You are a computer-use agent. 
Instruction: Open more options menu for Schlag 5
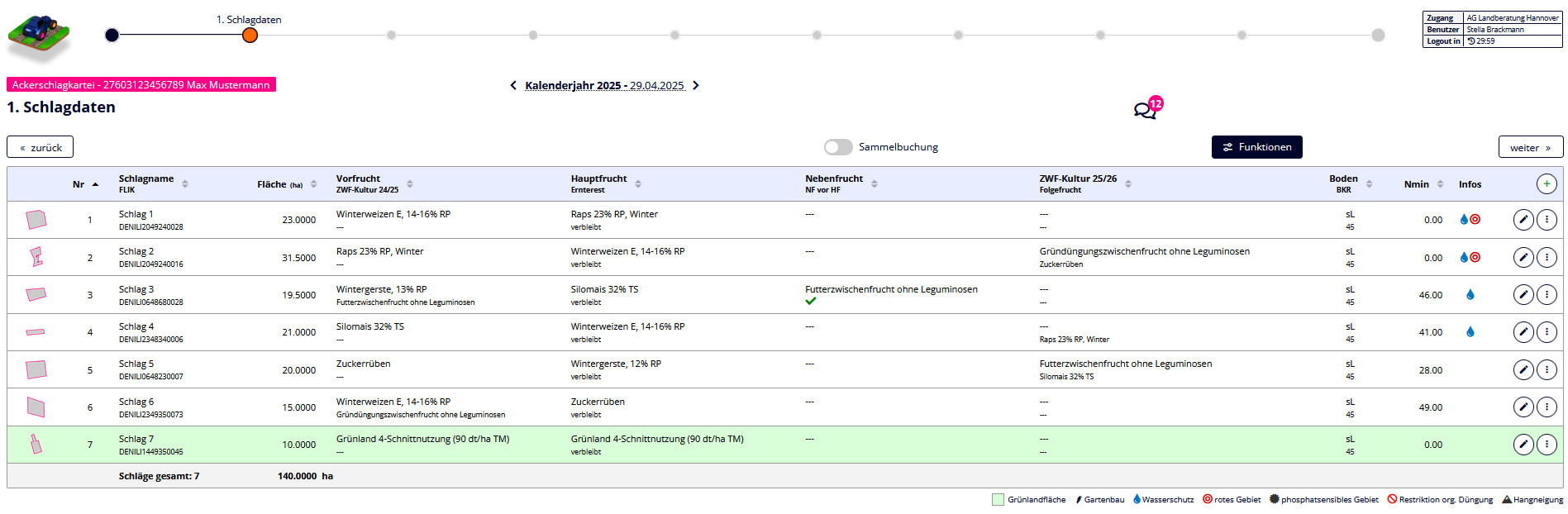pyautogui.click(x=1547, y=370)
